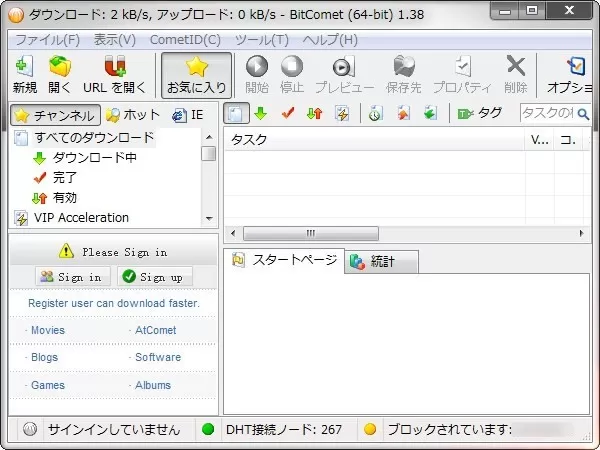Click the task list scroll left arrow
600x450 pixels.
[x=233, y=233]
